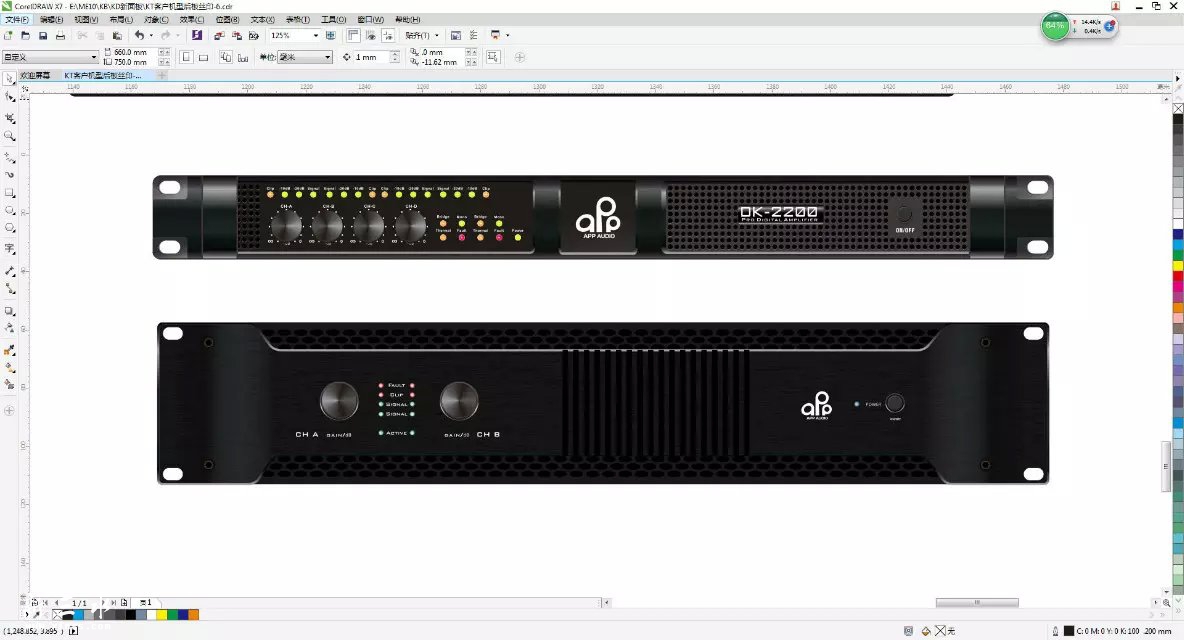Click the duplicate distance x 0 mm field
This screenshot has width=1184, height=640.
point(441,53)
